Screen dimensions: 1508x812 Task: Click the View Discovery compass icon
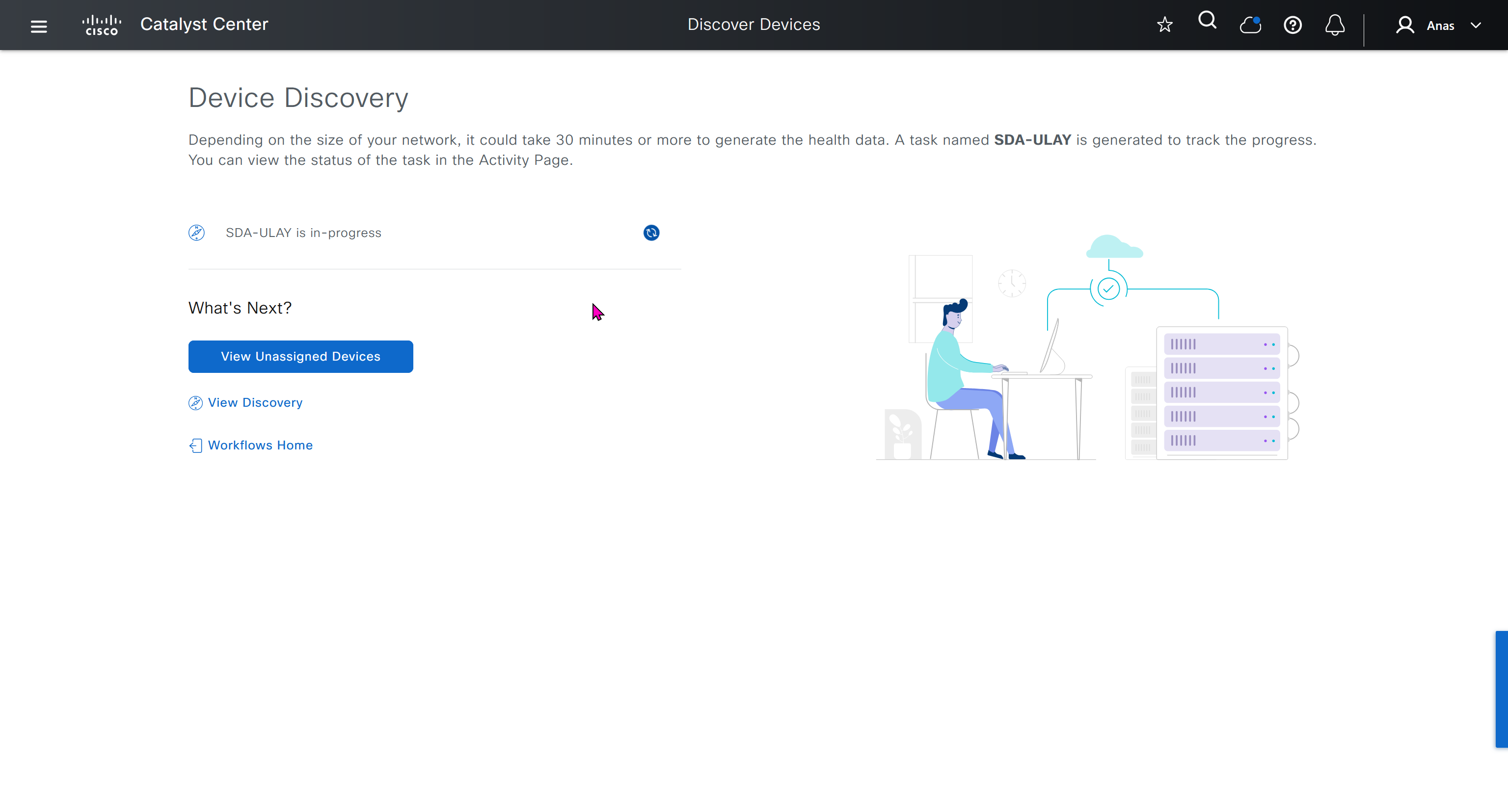195,403
